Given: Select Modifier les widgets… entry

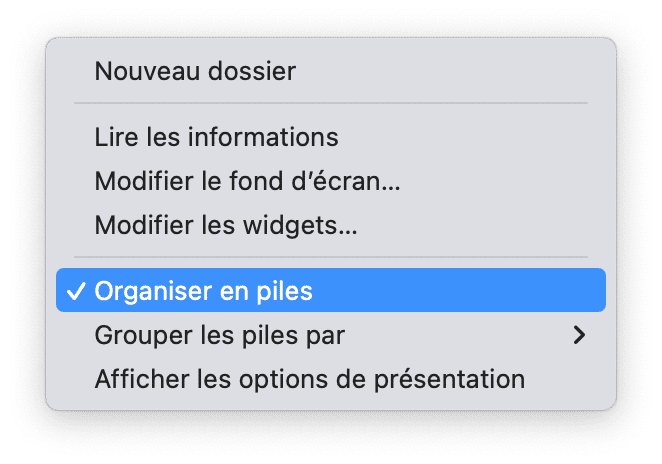Looking at the screenshot, I should pos(331,225).
